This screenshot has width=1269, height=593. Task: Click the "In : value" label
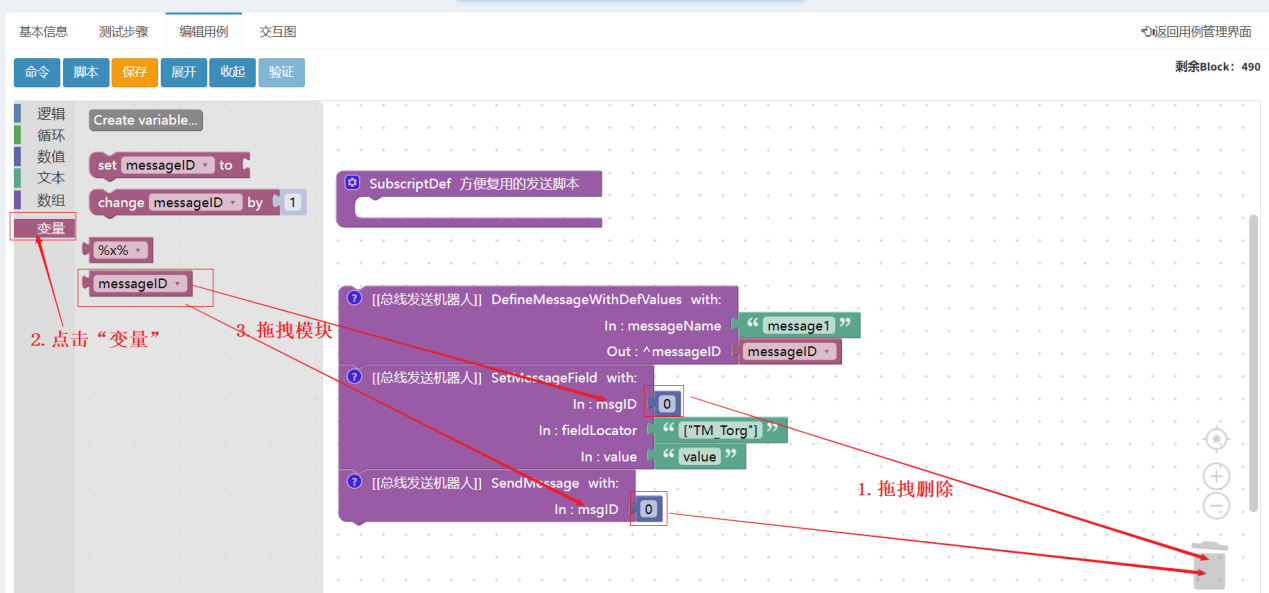[609, 457]
